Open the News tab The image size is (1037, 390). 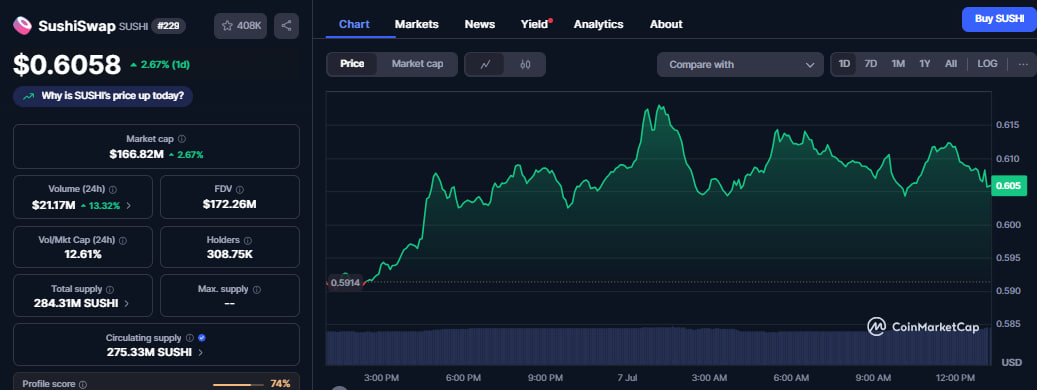[479, 24]
